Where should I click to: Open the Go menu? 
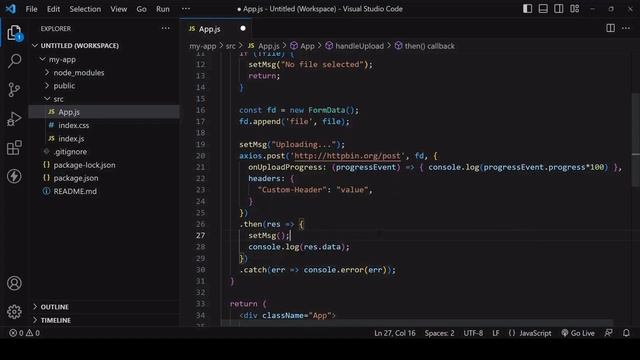[x=141, y=9]
